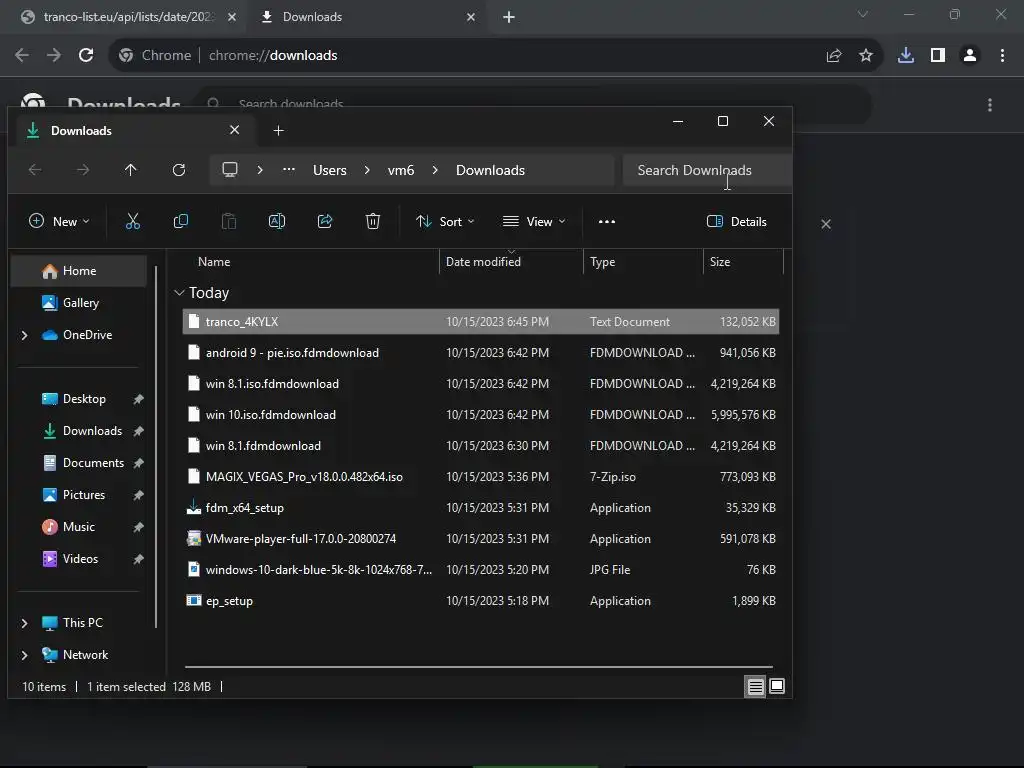Select the ep_setup application file
The height and width of the screenshot is (768, 1024).
coord(481,601)
